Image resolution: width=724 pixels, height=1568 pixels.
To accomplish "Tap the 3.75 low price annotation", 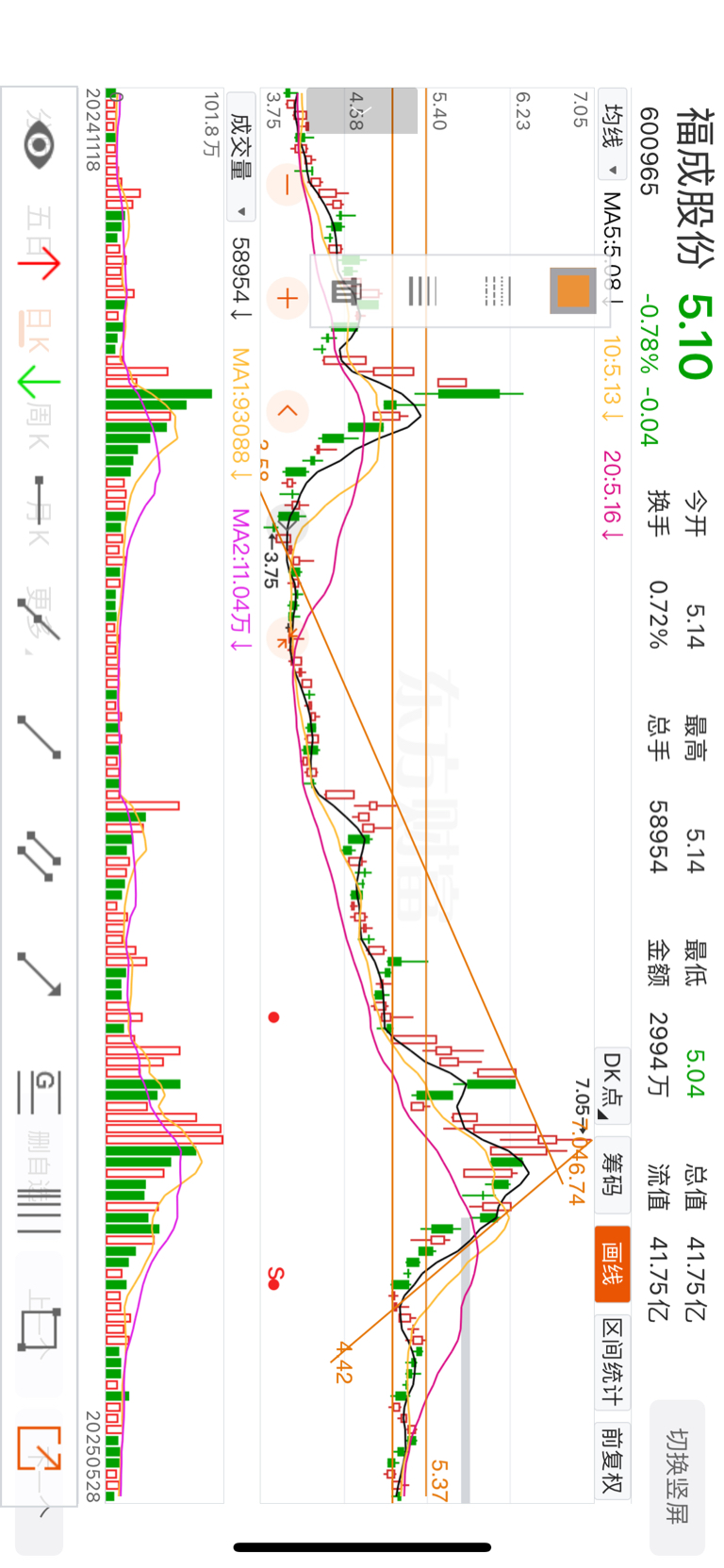I will (271, 569).
